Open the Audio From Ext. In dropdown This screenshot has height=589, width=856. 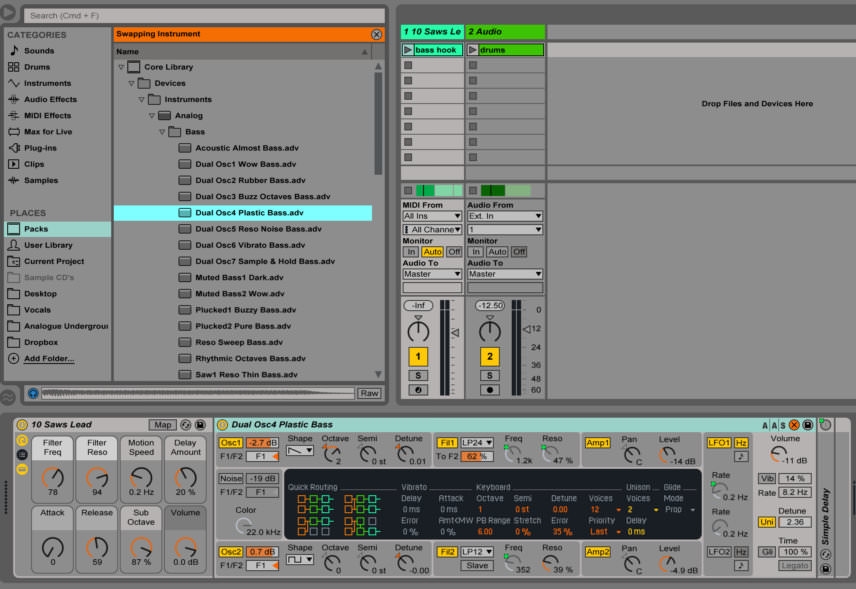click(x=504, y=216)
